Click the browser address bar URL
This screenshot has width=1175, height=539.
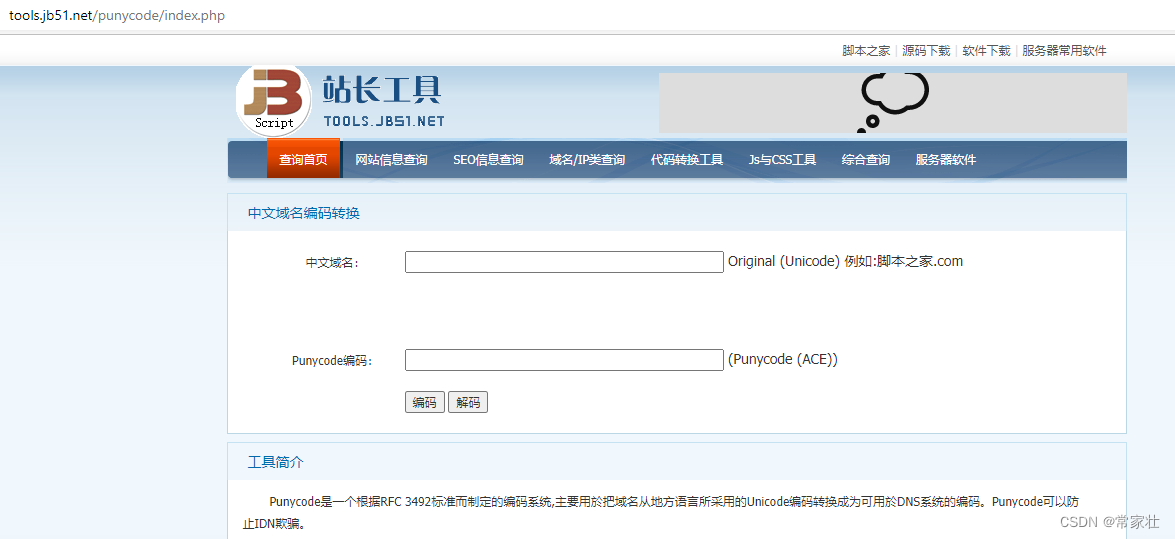pyautogui.click(x=117, y=15)
